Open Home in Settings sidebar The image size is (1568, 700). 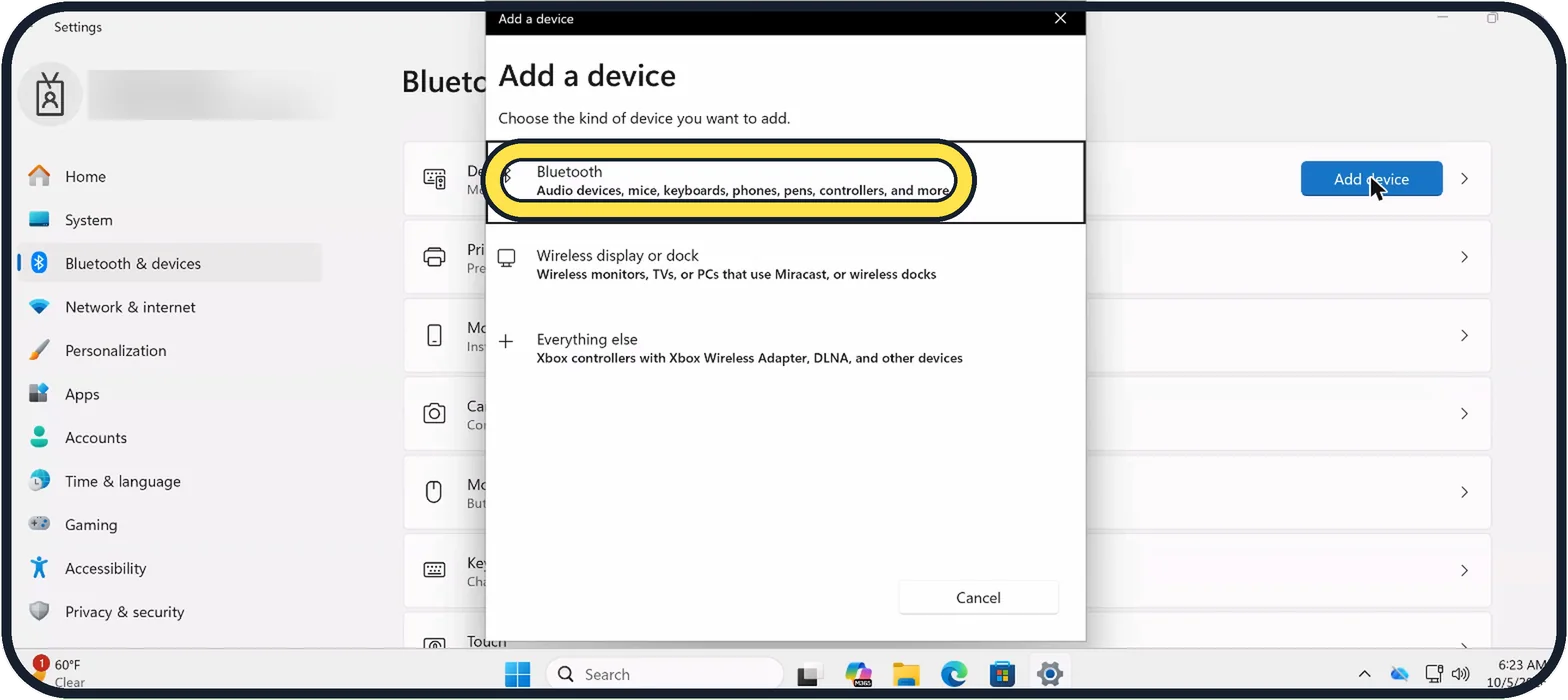click(170, 176)
